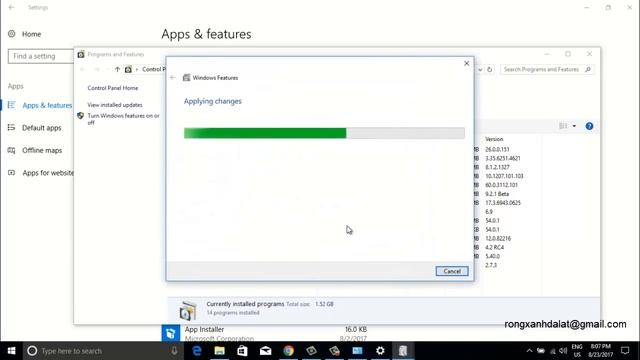Change the view layout icon

point(563,126)
